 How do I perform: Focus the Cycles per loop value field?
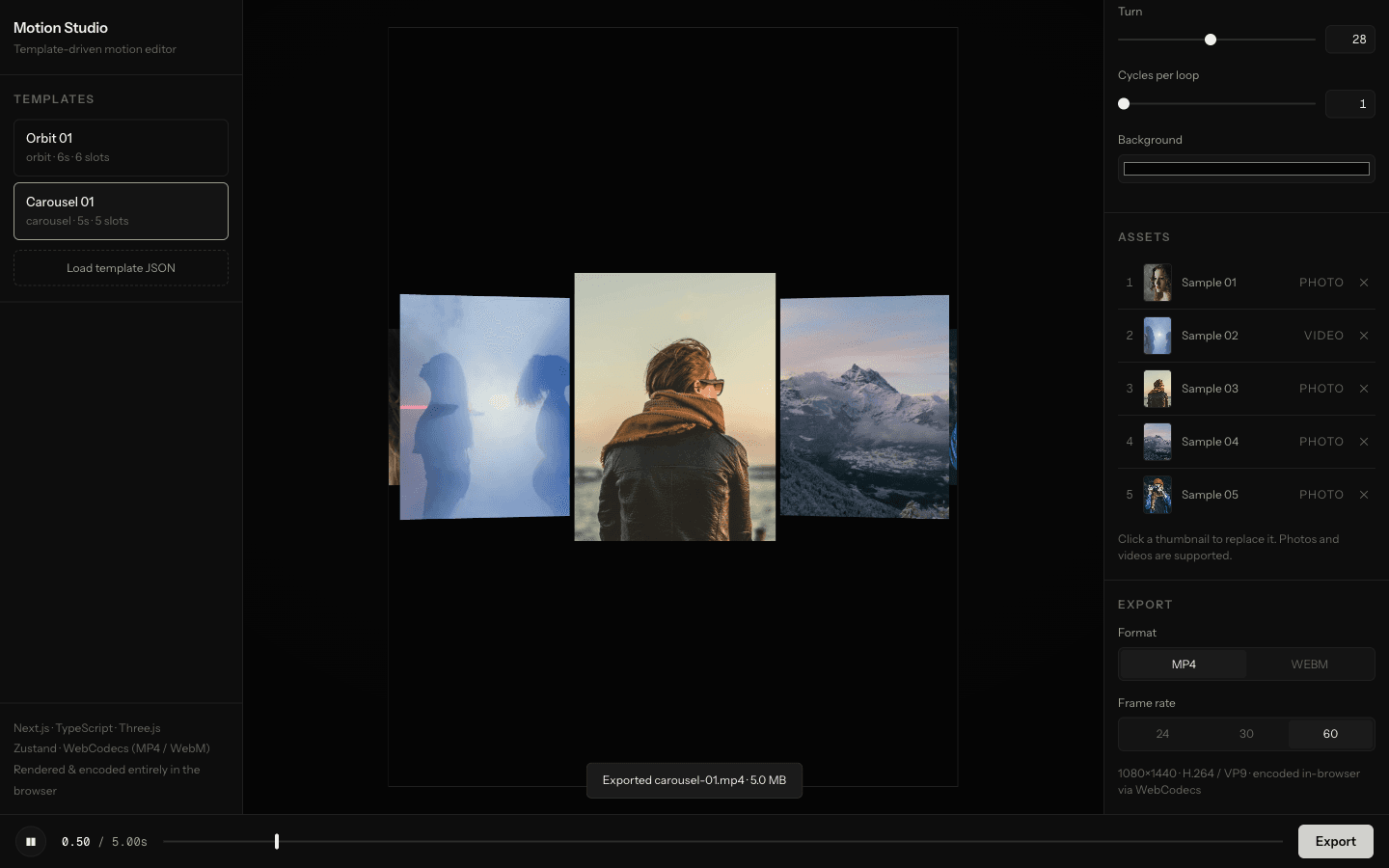click(1349, 104)
